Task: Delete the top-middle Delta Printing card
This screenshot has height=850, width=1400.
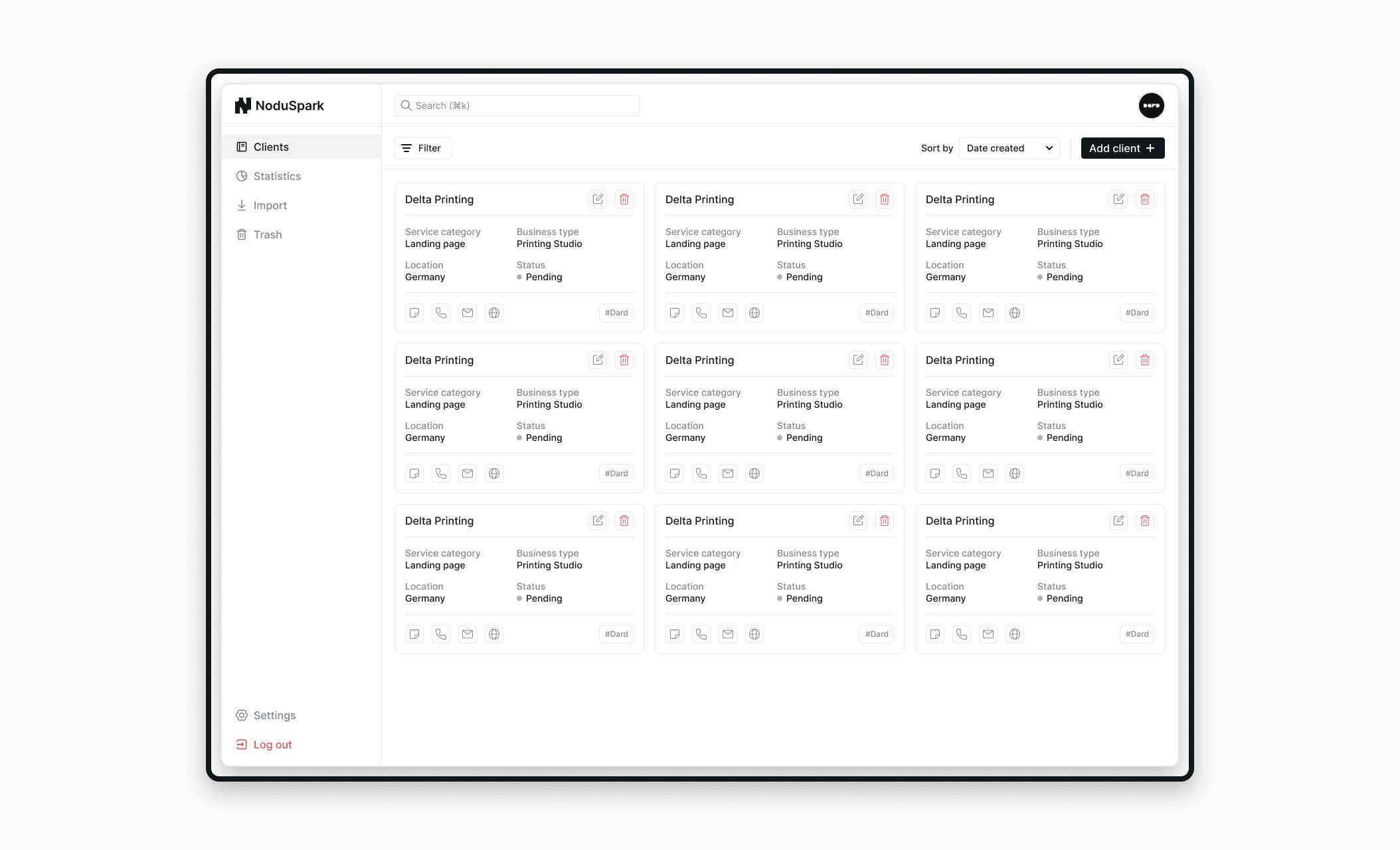Action: click(x=885, y=199)
